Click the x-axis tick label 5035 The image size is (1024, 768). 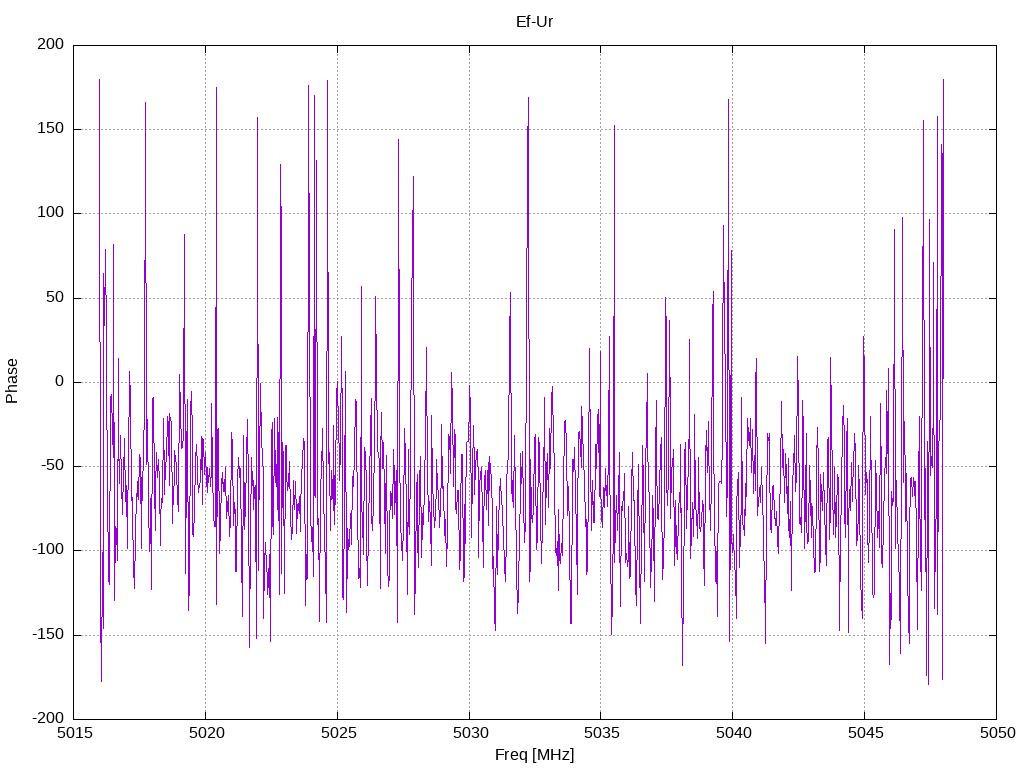coord(601,733)
